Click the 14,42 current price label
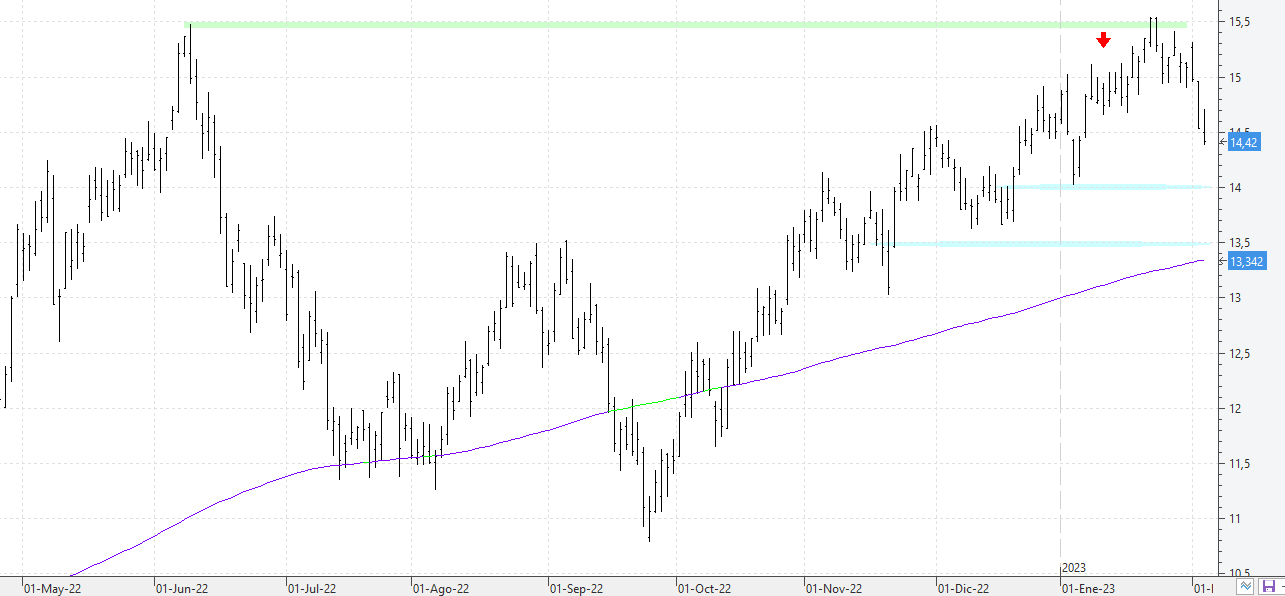The width and height of the screenshot is (1285, 596). (x=1243, y=143)
